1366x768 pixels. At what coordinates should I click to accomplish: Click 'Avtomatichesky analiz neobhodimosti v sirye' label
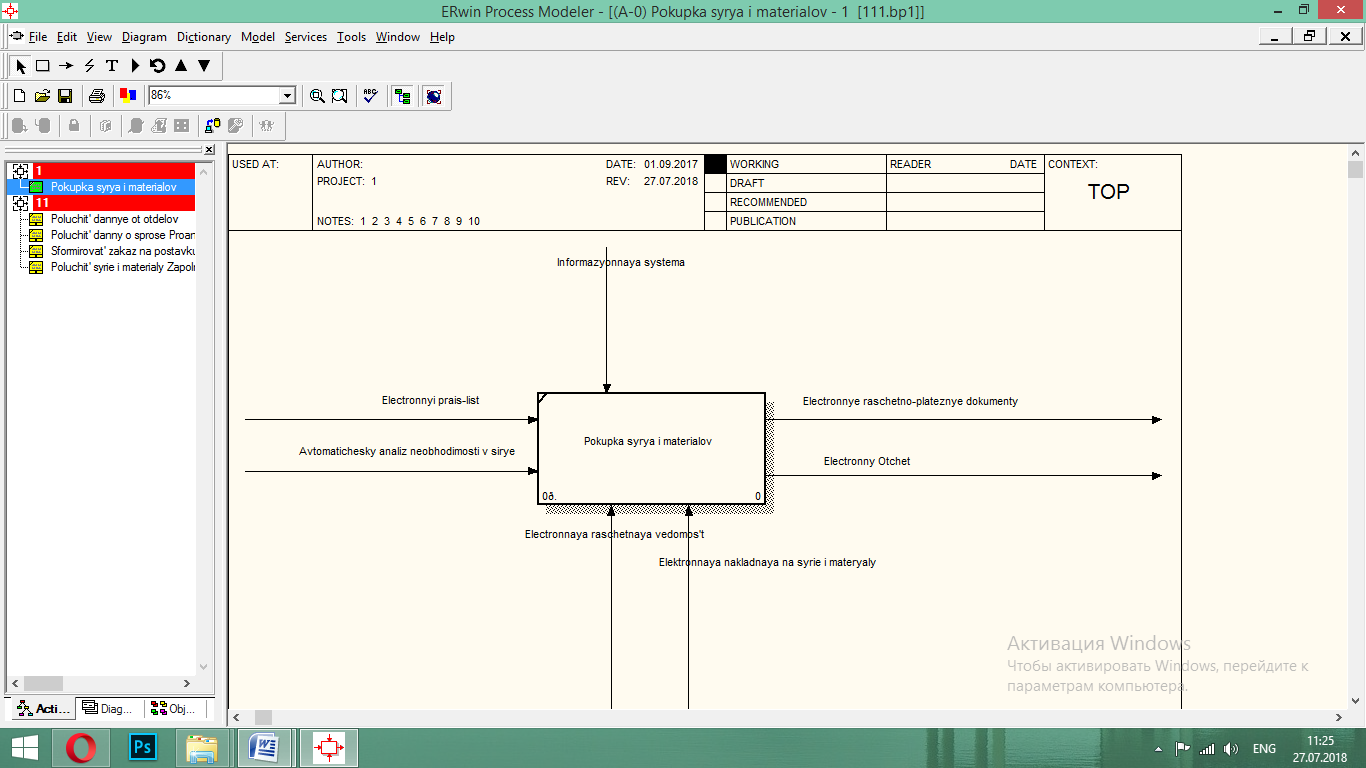click(x=407, y=451)
